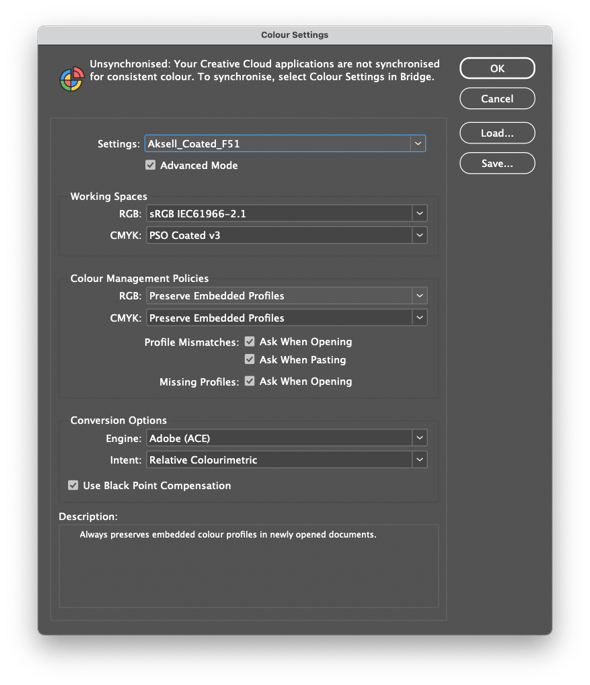
Task: Open the Settings preset dropdown arrow
Action: [x=418, y=143]
